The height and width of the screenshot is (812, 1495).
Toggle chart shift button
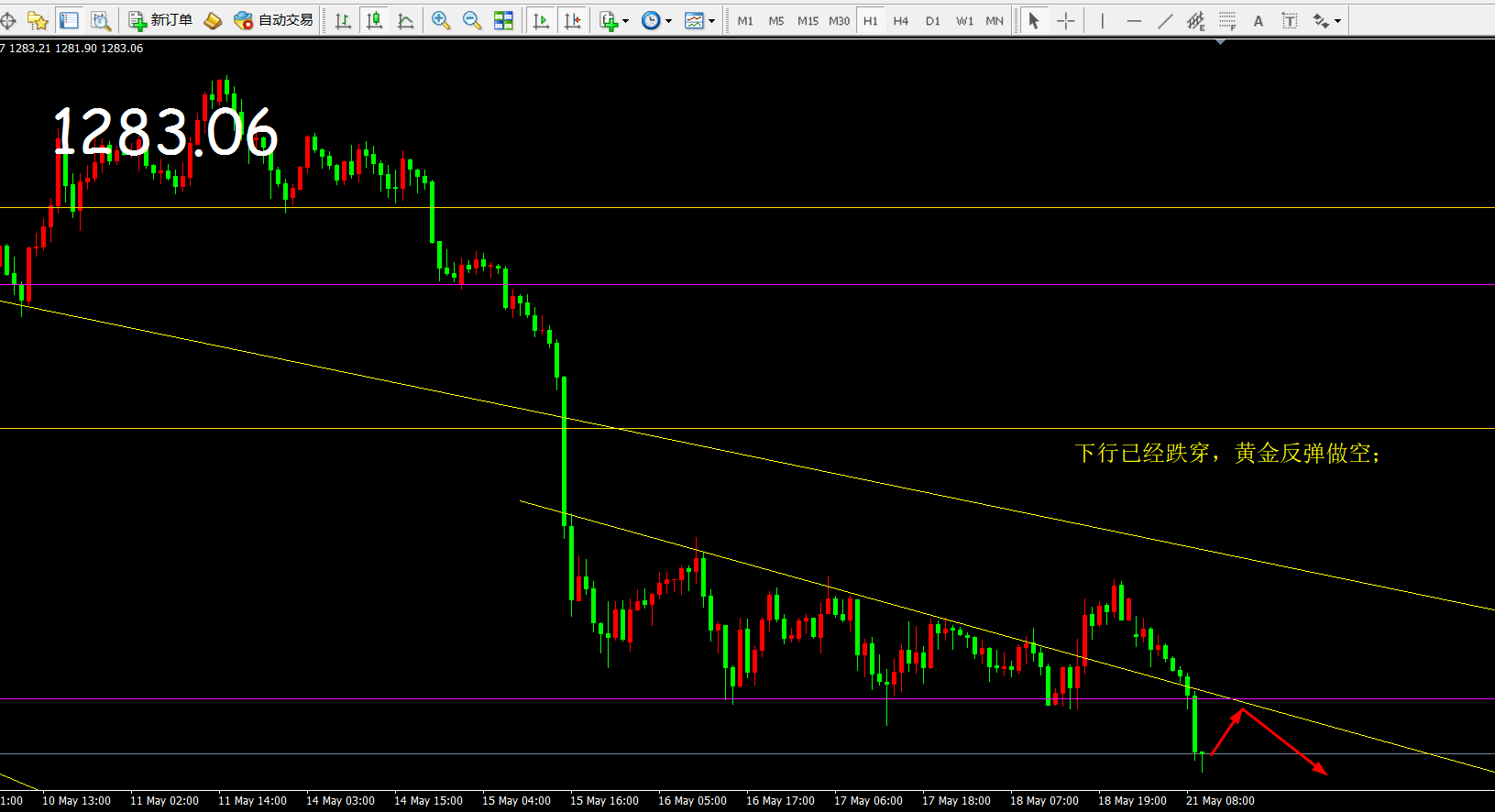pos(572,20)
